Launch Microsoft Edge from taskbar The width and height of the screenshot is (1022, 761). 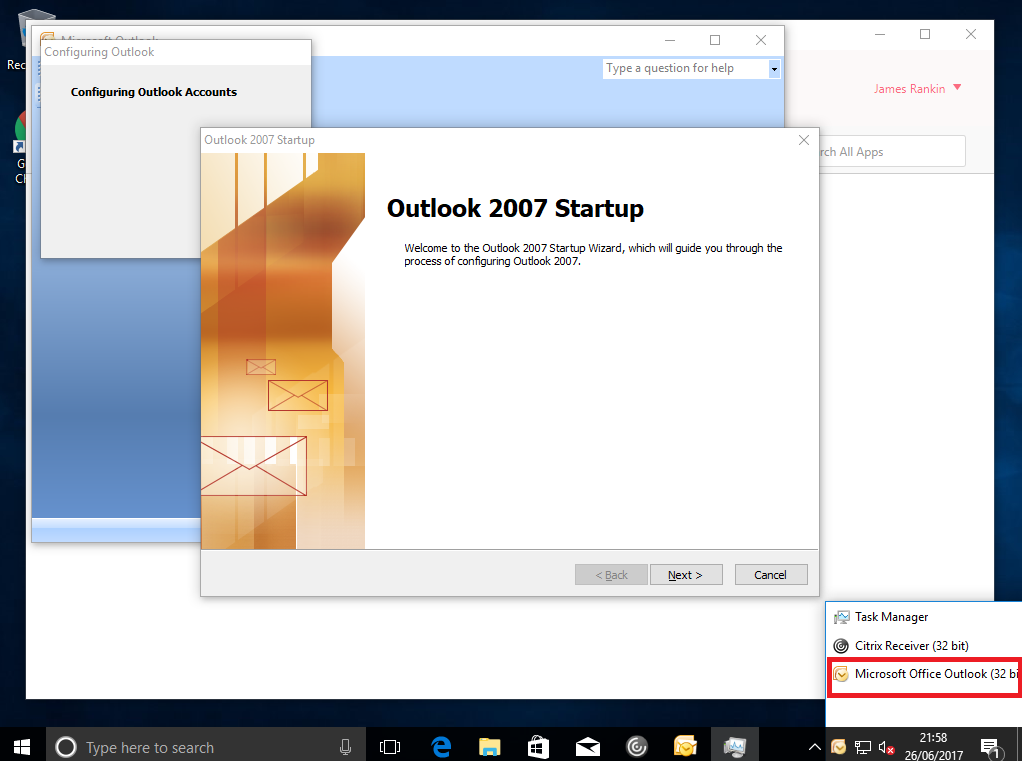[x=441, y=747]
